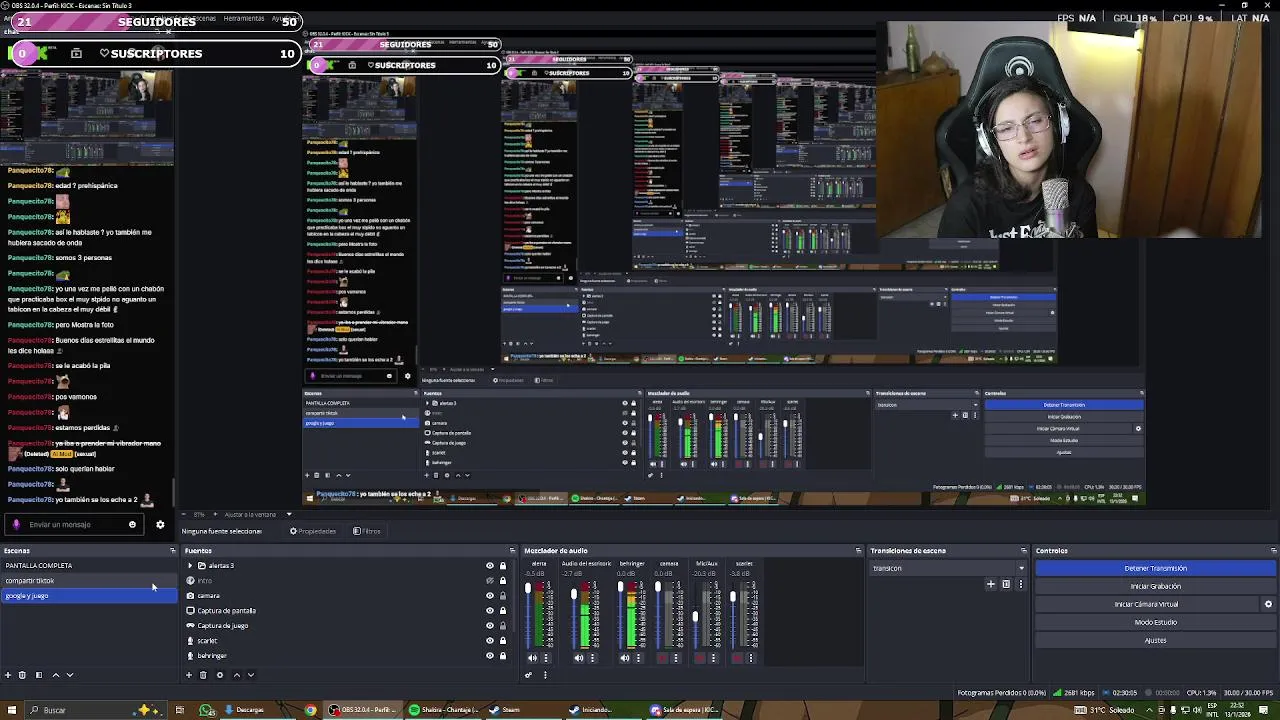Delete selected scene using trash icon in Escenas
This screenshot has width=1280, height=720.
(22, 675)
